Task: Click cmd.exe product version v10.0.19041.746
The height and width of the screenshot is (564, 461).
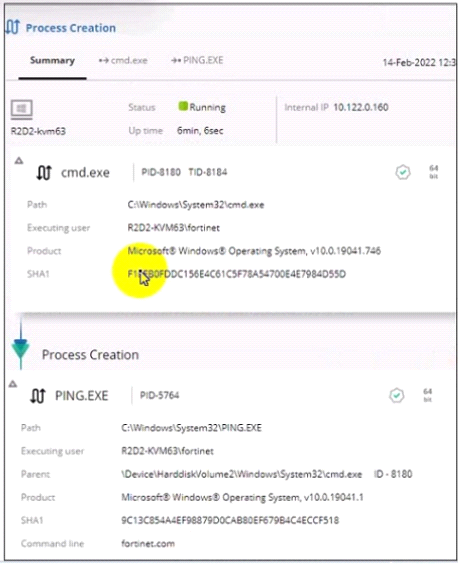Action: point(346,251)
